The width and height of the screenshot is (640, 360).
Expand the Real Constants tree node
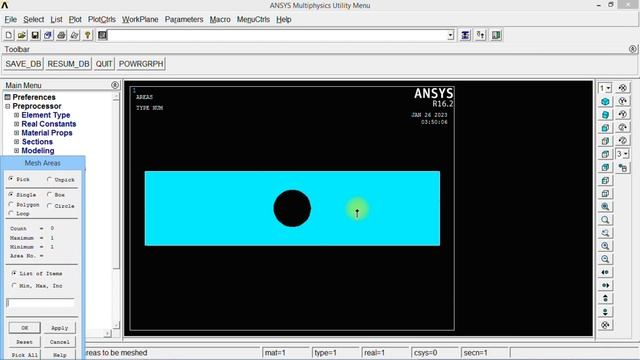[x=16, y=124]
